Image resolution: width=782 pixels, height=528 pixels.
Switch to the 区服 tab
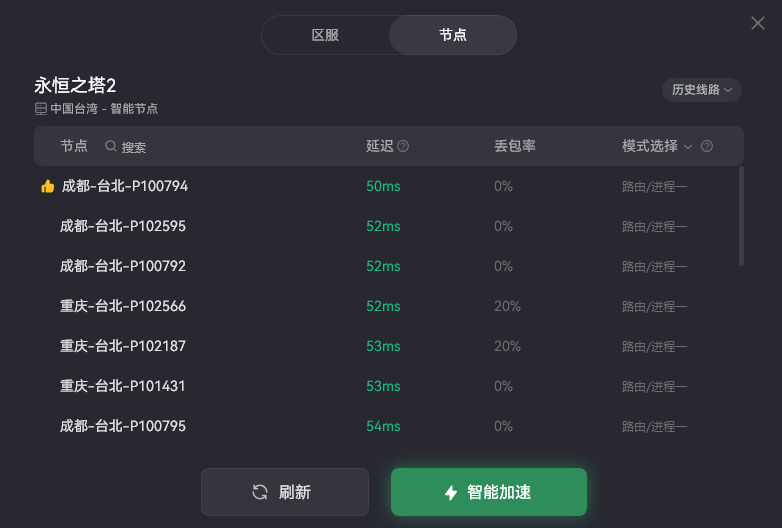coord(325,35)
